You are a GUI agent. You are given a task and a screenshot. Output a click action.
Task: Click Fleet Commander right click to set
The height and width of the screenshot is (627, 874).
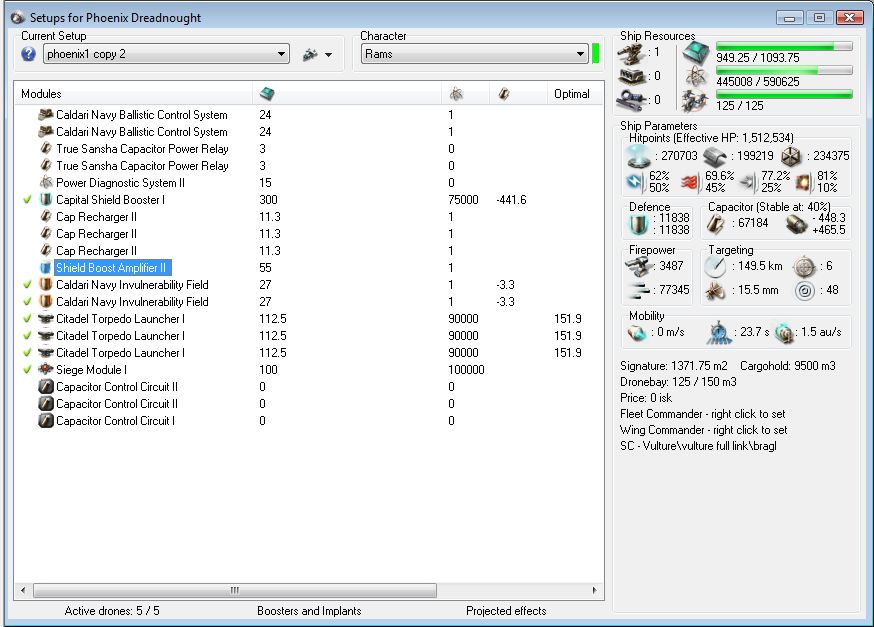pyautogui.click(x=702, y=414)
